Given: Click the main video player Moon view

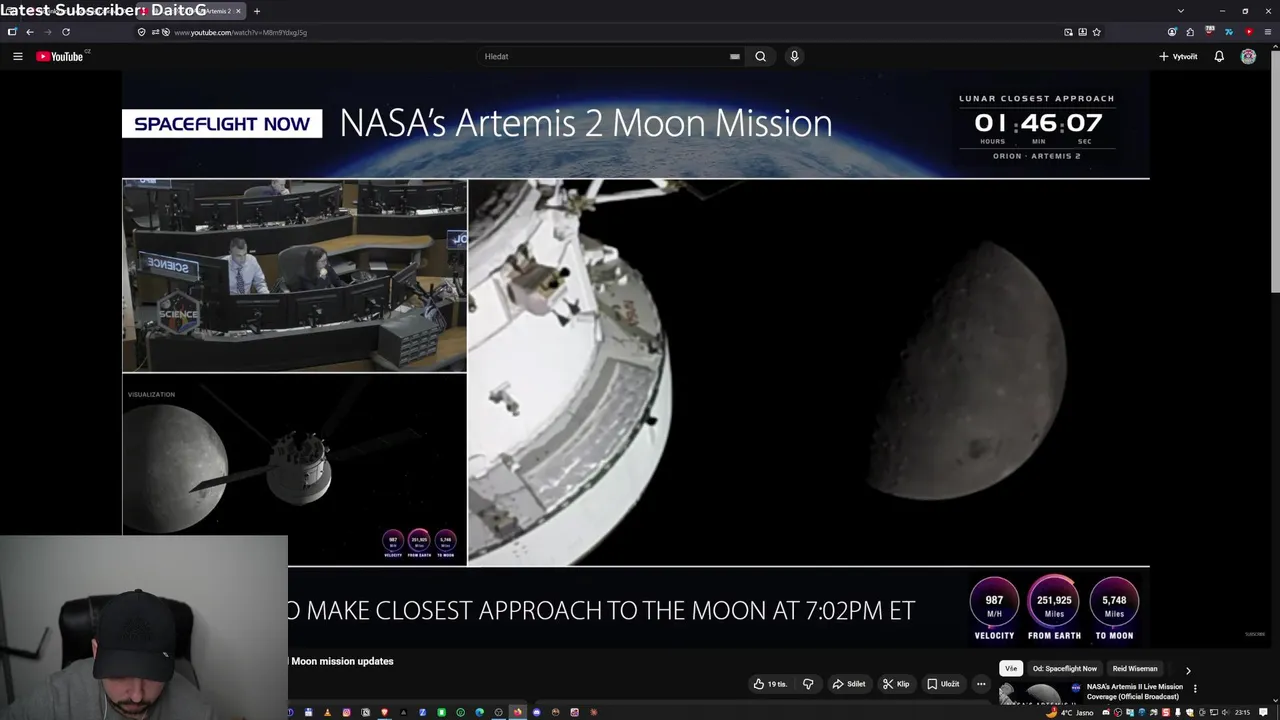Looking at the screenshot, I should tap(808, 372).
